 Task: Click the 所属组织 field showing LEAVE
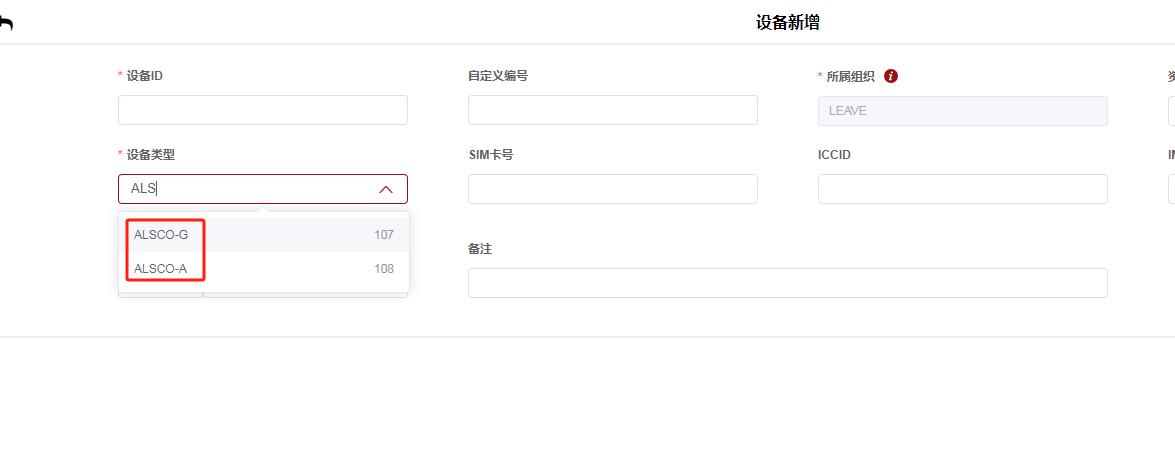(962, 110)
